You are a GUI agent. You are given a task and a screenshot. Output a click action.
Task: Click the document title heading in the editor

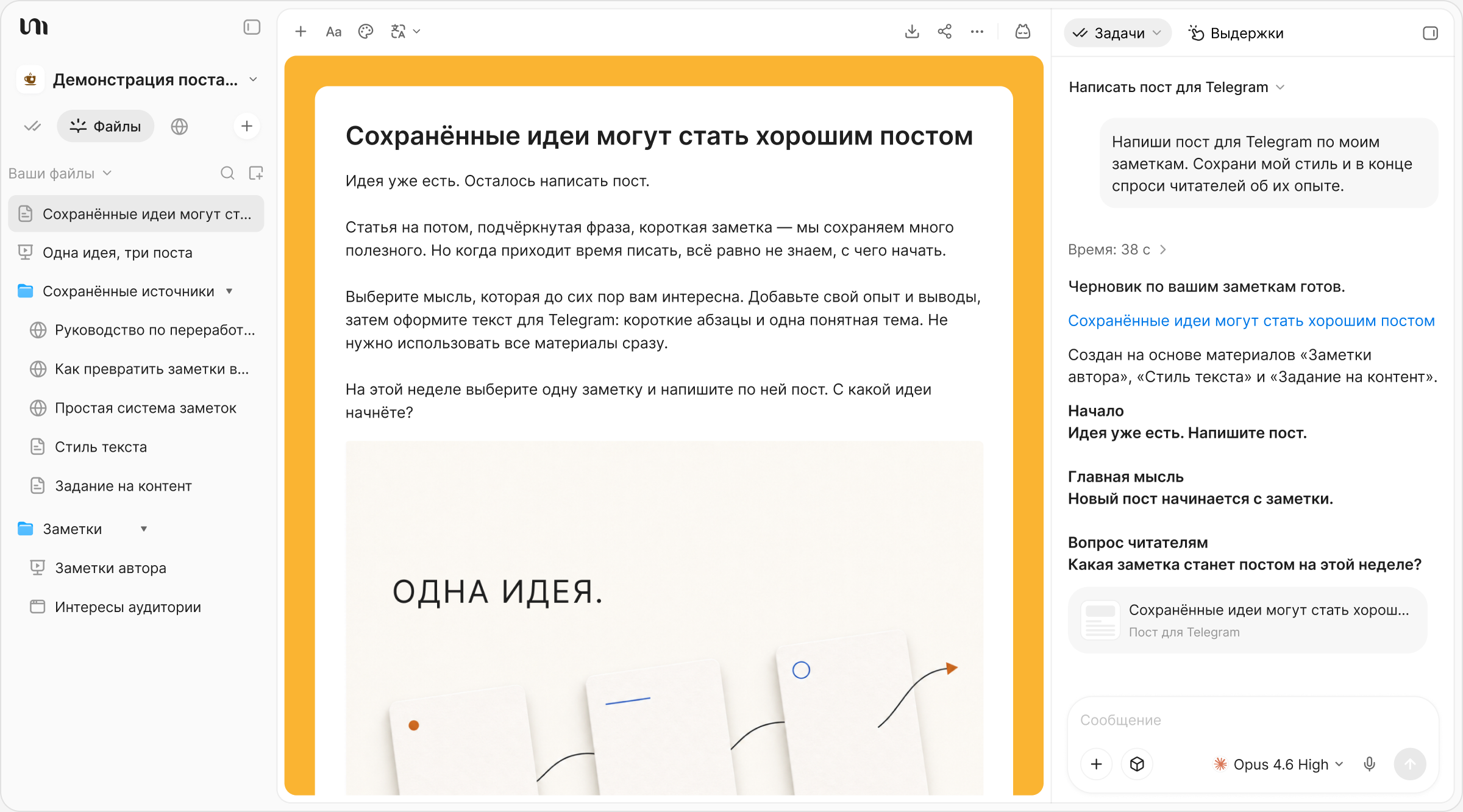click(659, 136)
